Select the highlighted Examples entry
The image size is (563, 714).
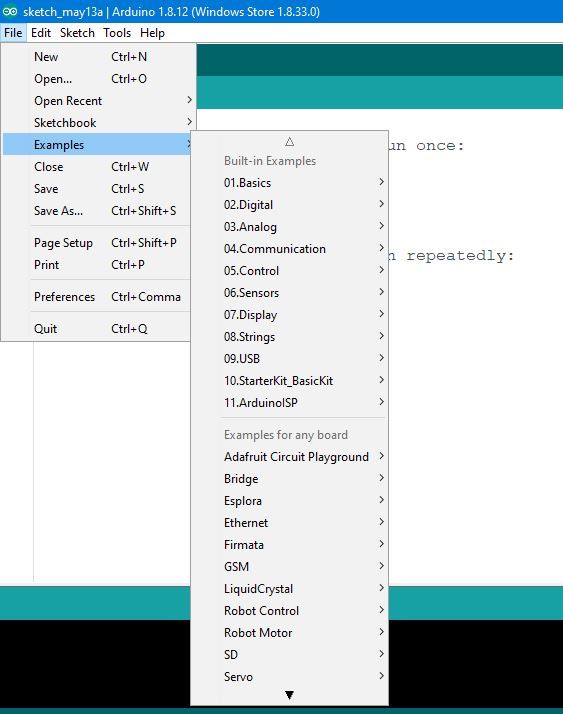pyautogui.click(x=97, y=145)
